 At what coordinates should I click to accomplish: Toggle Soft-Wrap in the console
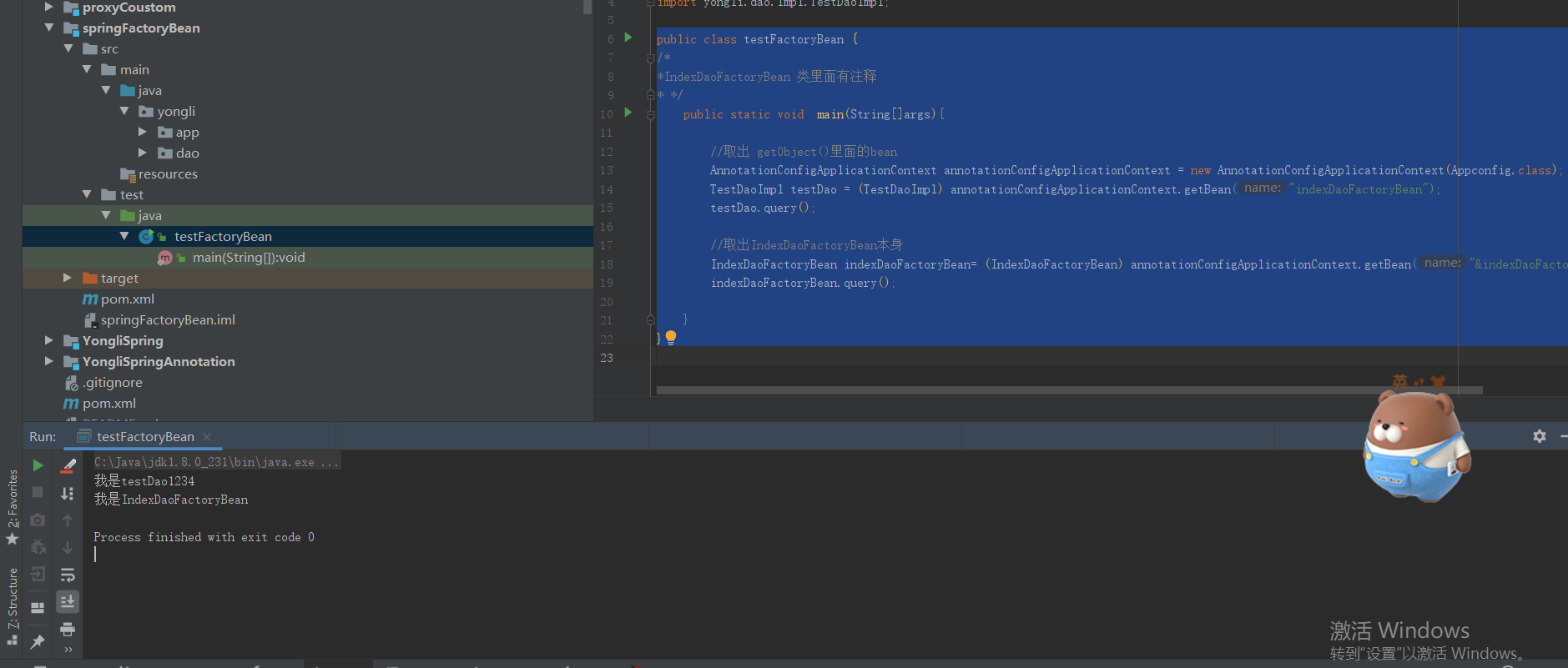(68, 575)
